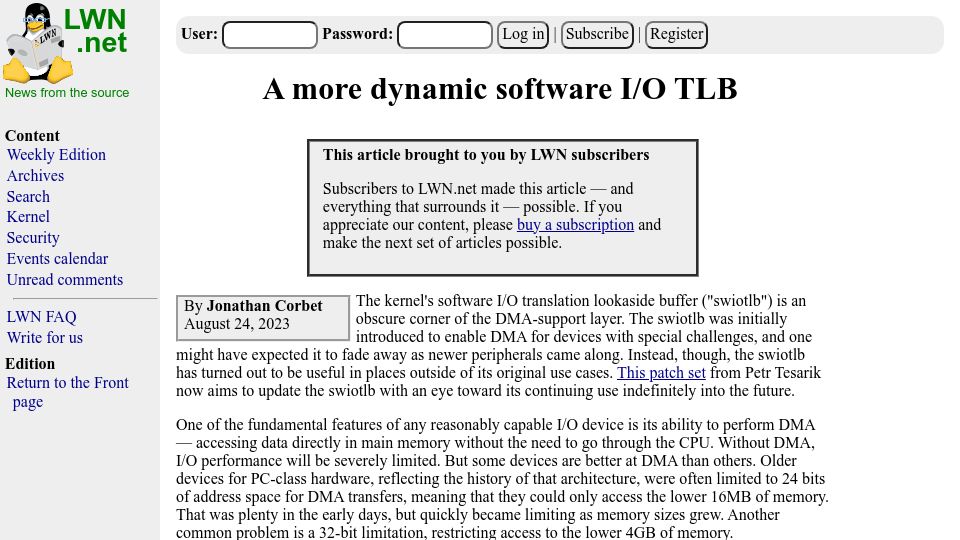Click the Register button
Viewport: 960px width, 540px height.
click(677, 34)
